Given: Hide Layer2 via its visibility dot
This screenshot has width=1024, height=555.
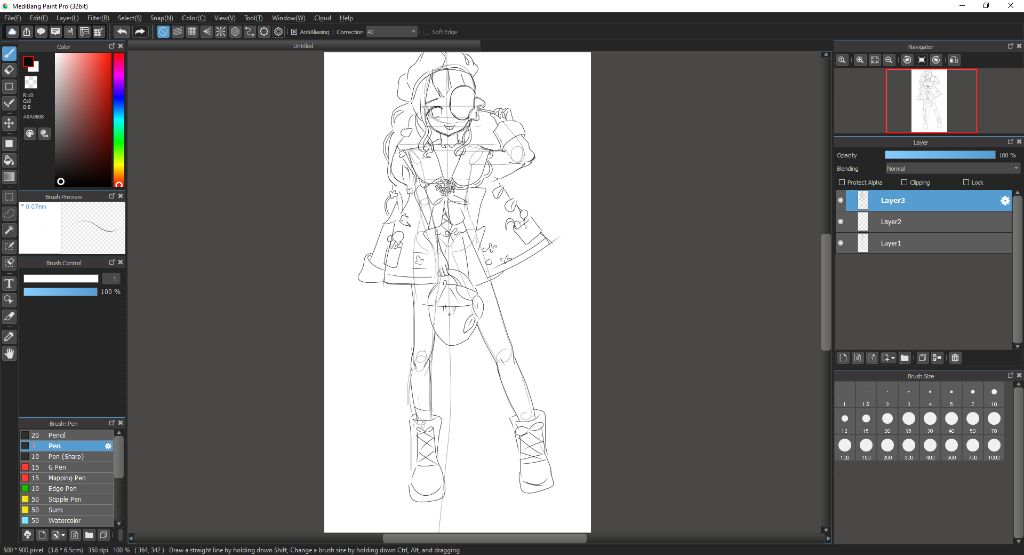Looking at the screenshot, I should 840,222.
